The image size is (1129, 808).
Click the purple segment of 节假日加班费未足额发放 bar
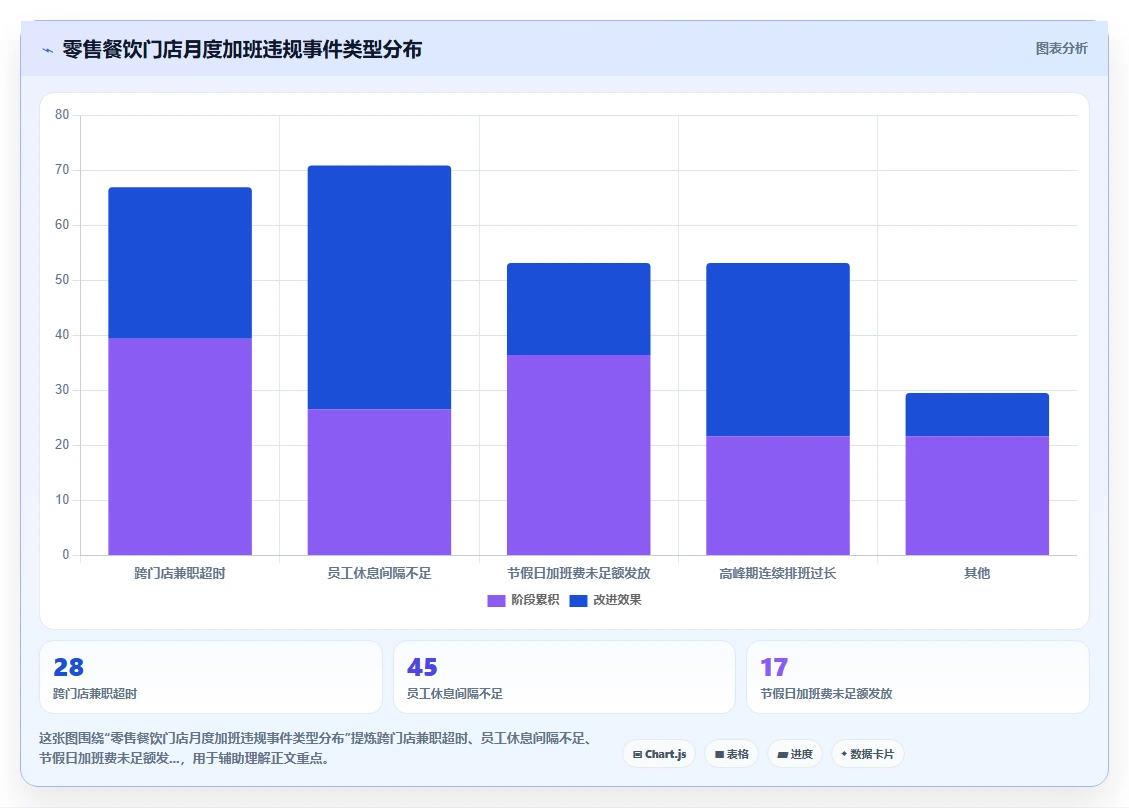pyautogui.click(x=579, y=455)
